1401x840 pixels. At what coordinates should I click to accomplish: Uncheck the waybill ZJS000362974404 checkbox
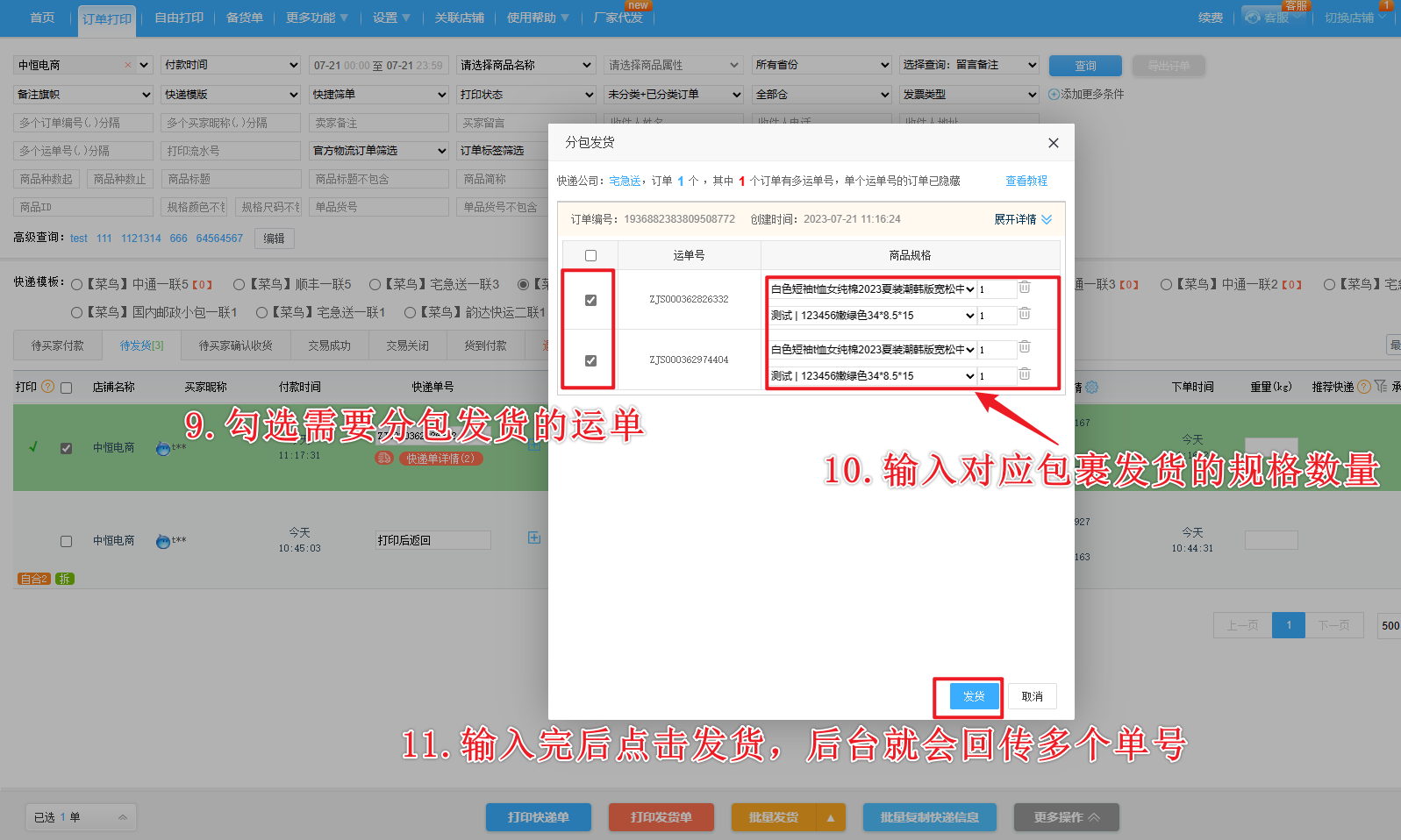pyautogui.click(x=590, y=360)
